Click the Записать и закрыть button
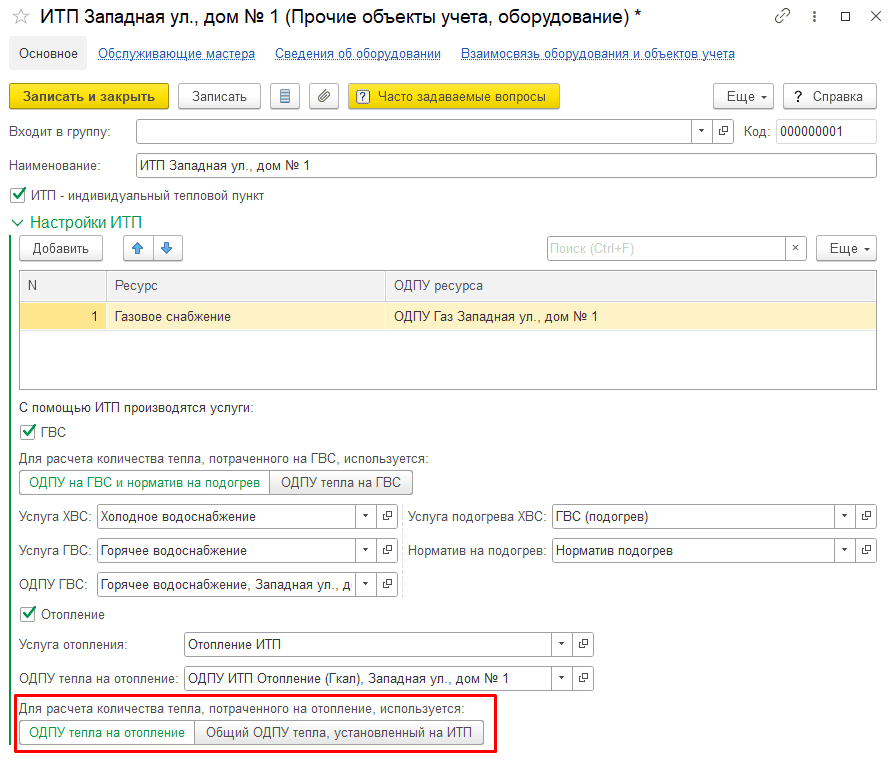Screen dimensions: 892x761 [89, 96]
